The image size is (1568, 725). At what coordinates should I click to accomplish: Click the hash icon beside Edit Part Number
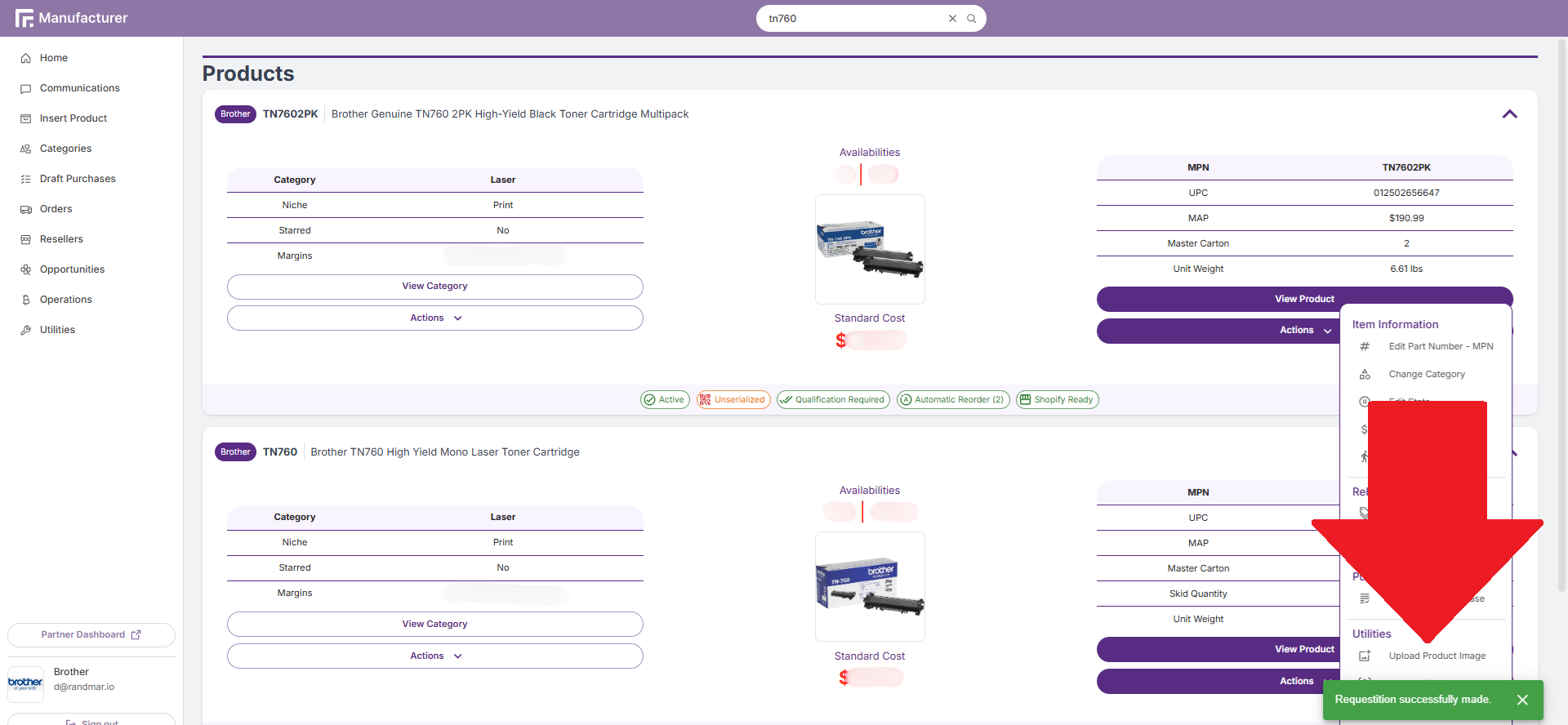tap(1365, 346)
